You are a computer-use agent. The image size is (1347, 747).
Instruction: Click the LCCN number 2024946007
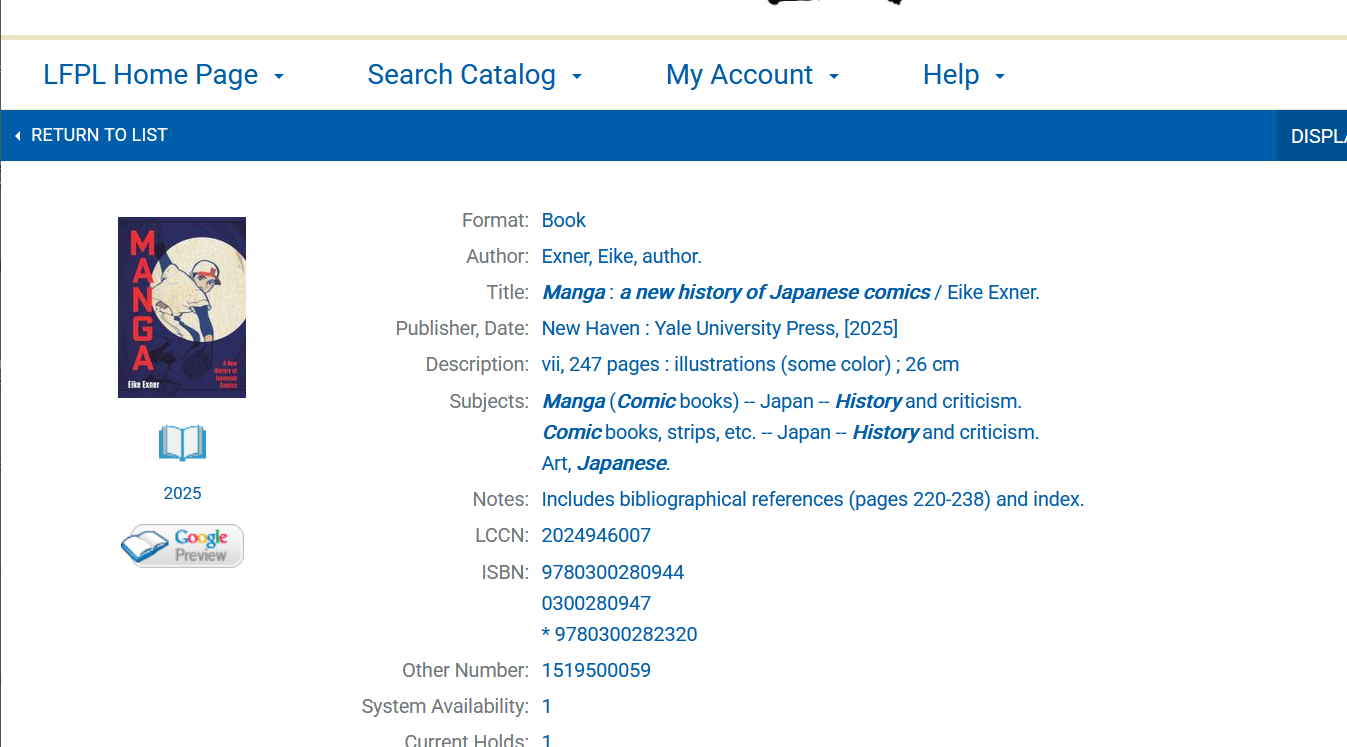point(596,536)
